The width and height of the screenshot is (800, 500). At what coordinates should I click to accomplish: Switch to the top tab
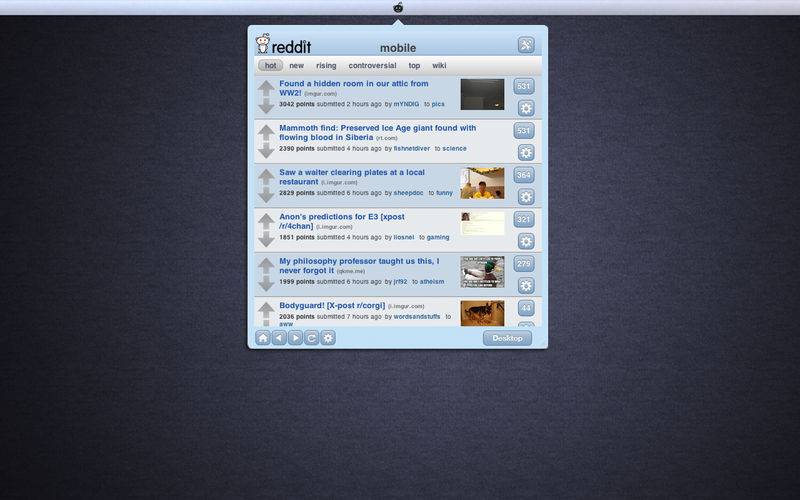click(x=414, y=65)
